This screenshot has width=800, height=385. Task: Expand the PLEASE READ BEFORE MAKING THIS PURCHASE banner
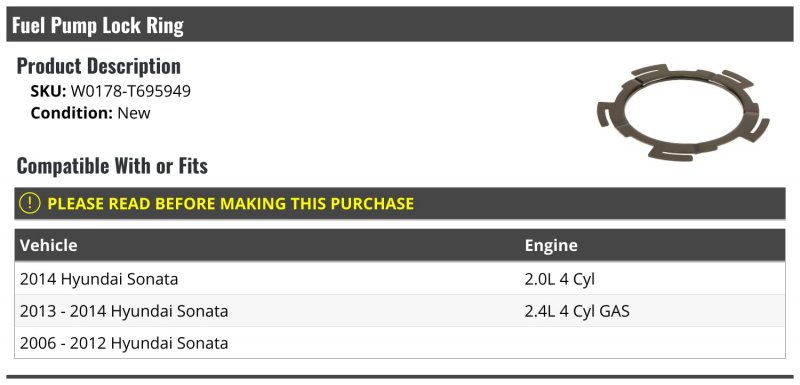(x=399, y=203)
